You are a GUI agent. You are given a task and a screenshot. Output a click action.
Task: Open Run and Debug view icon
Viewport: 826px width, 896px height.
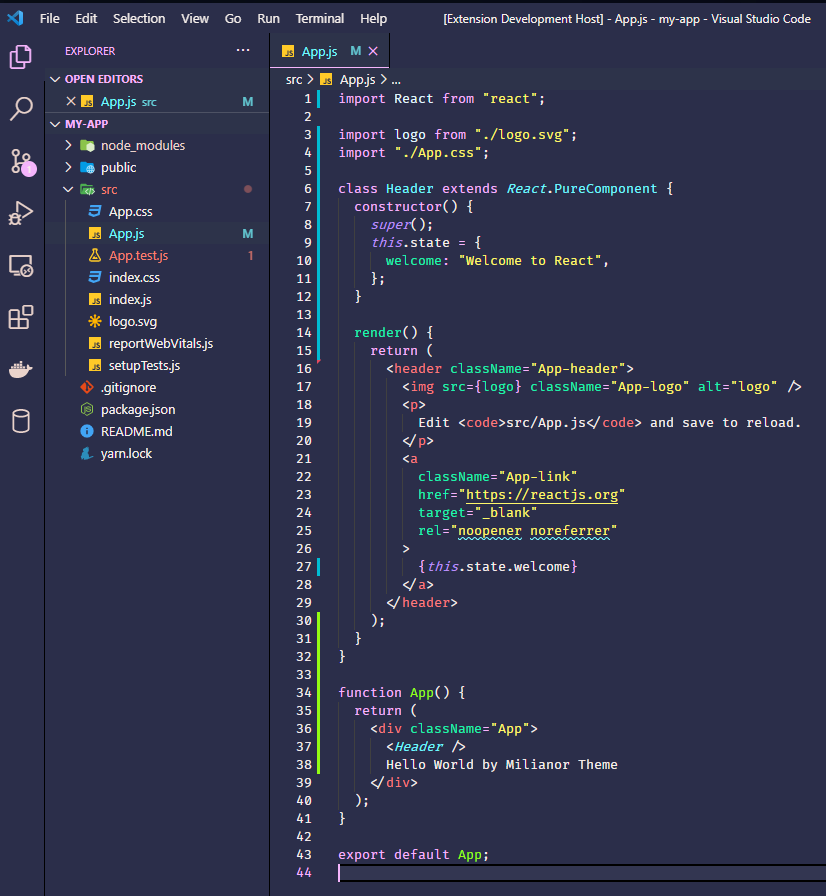coord(21,213)
